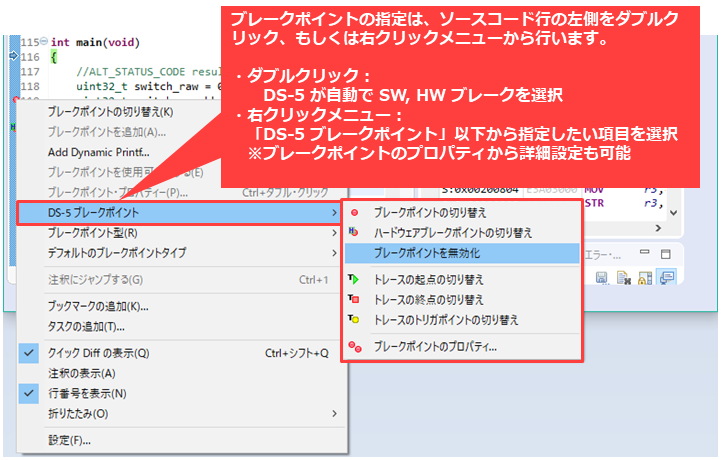The width and height of the screenshot is (721, 460).
Task: Open 折りたたみ(O) menu entry
Action: 182,414
